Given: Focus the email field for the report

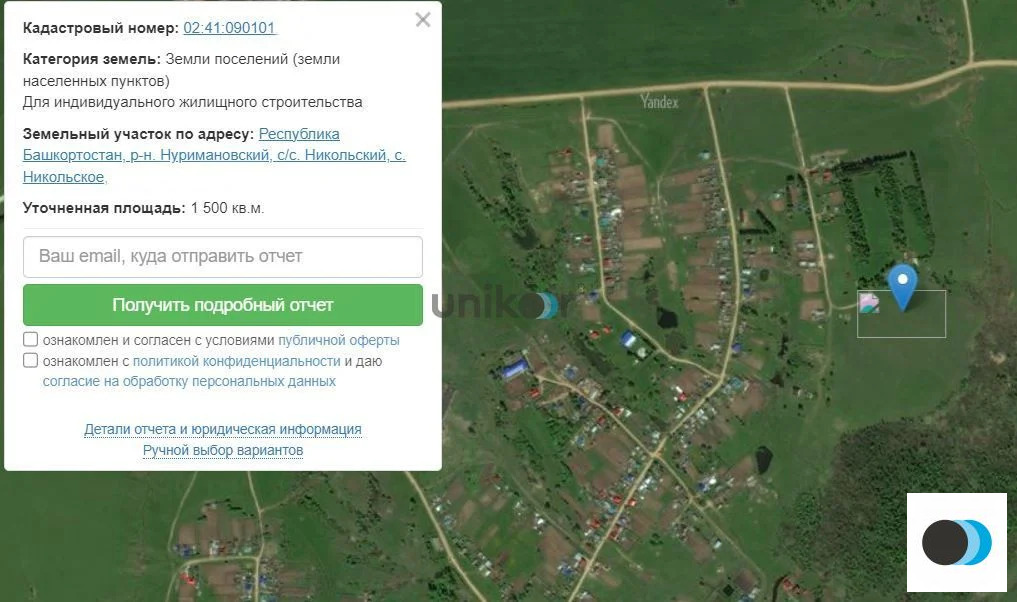Looking at the screenshot, I should tap(222, 257).
